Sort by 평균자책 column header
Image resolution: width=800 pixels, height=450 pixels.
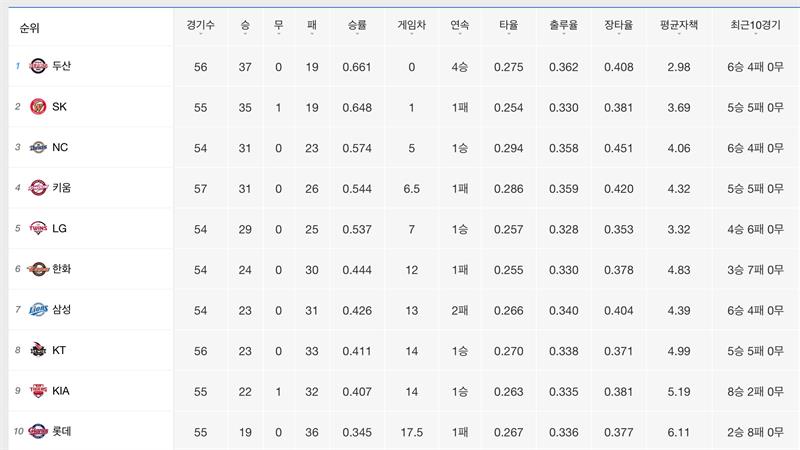point(679,24)
